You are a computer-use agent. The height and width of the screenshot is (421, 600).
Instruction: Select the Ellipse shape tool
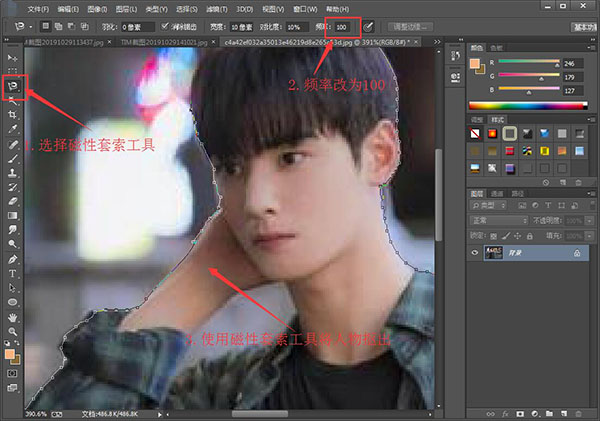coord(12,302)
